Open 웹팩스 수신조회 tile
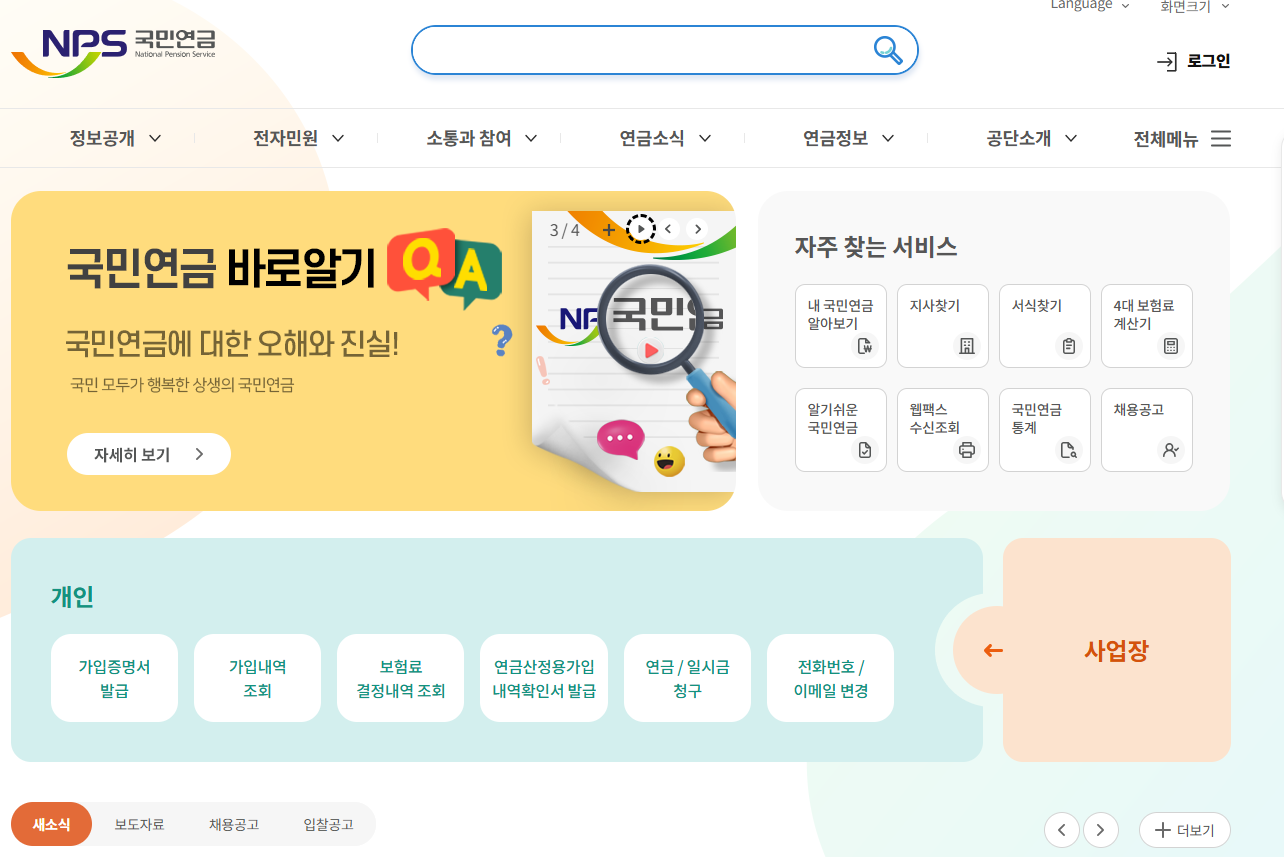Screen dimensions: 1284x857 tap(943, 430)
